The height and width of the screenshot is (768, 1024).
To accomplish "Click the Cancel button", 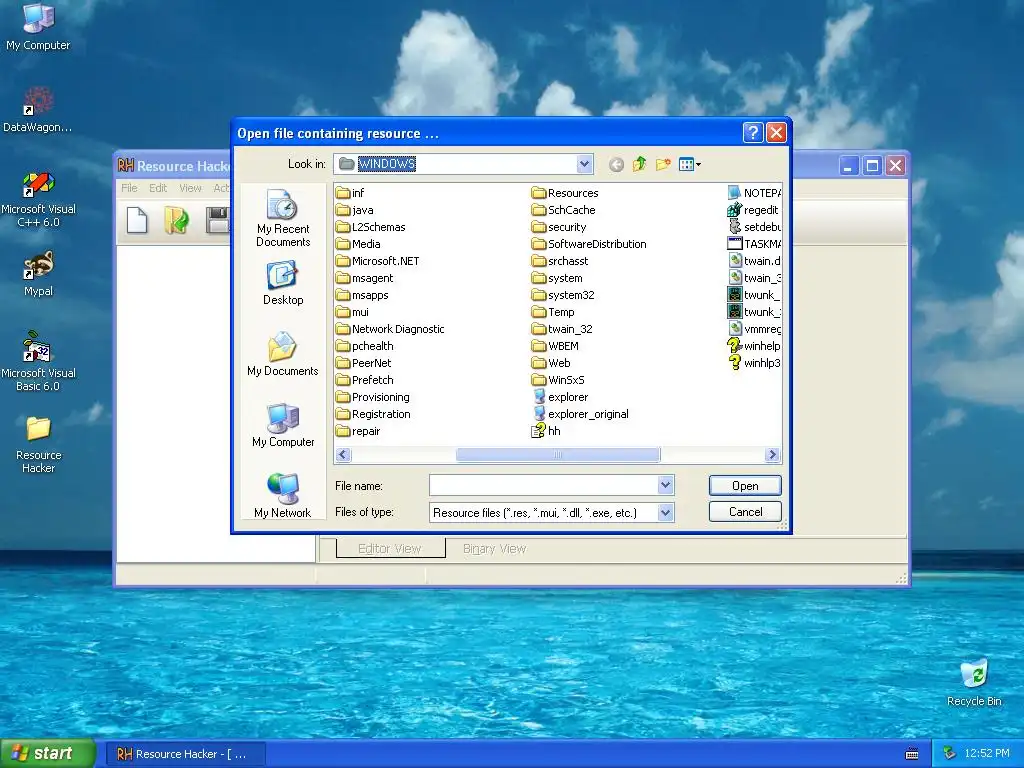I will click(745, 511).
